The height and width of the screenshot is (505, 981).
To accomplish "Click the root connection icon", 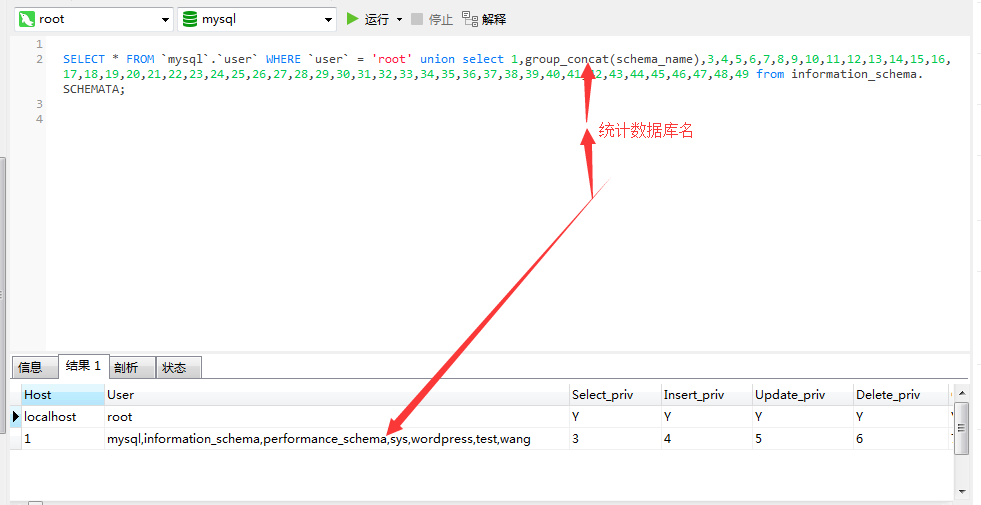I will [27, 19].
